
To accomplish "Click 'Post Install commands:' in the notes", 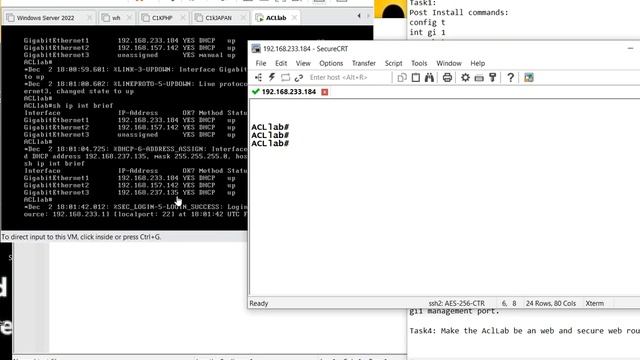I will point(459,13).
